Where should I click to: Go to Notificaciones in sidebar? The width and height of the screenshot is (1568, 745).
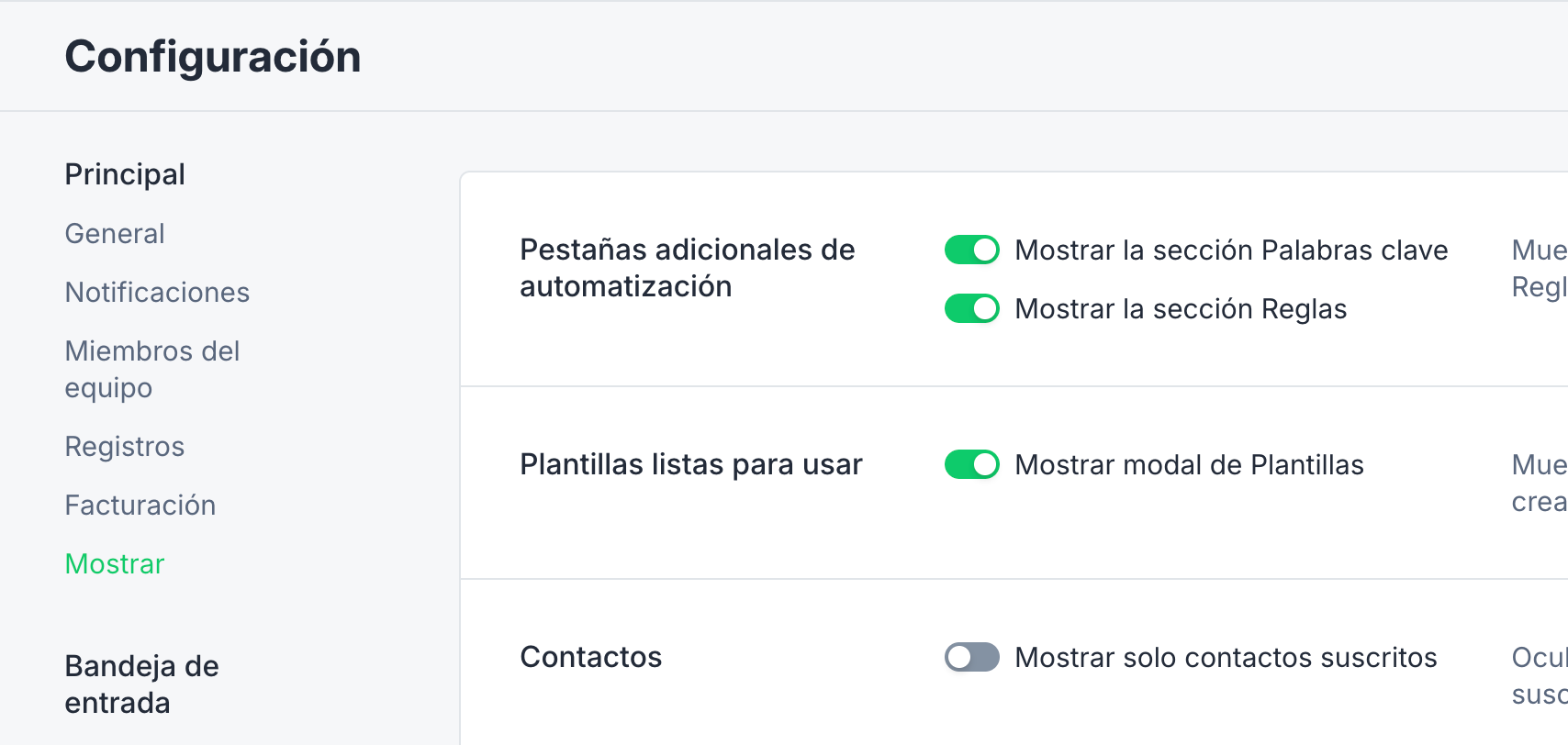157,293
